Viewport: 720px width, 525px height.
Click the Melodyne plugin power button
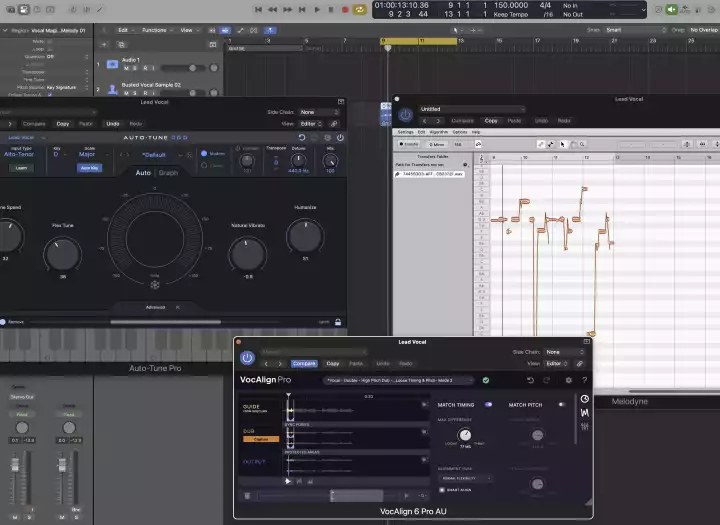pyautogui.click(x=405, y=115)
